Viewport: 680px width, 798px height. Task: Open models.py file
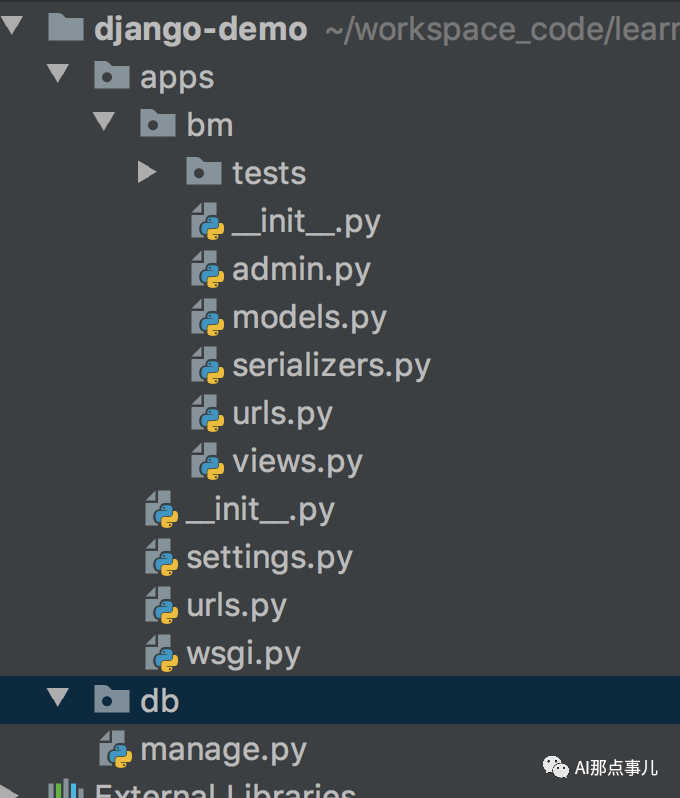coord(309,319)
